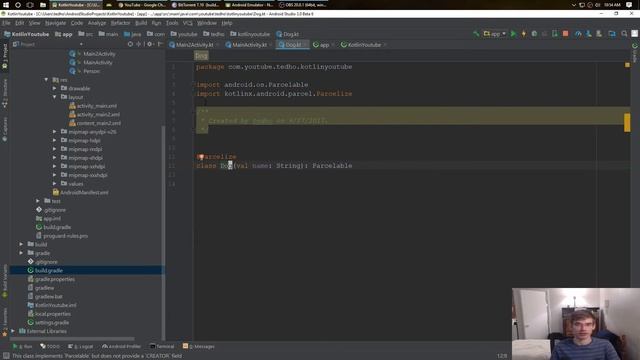The image size is (640, 360).
Task: Open the app run configuration dropdown
Action: (495, 34)
